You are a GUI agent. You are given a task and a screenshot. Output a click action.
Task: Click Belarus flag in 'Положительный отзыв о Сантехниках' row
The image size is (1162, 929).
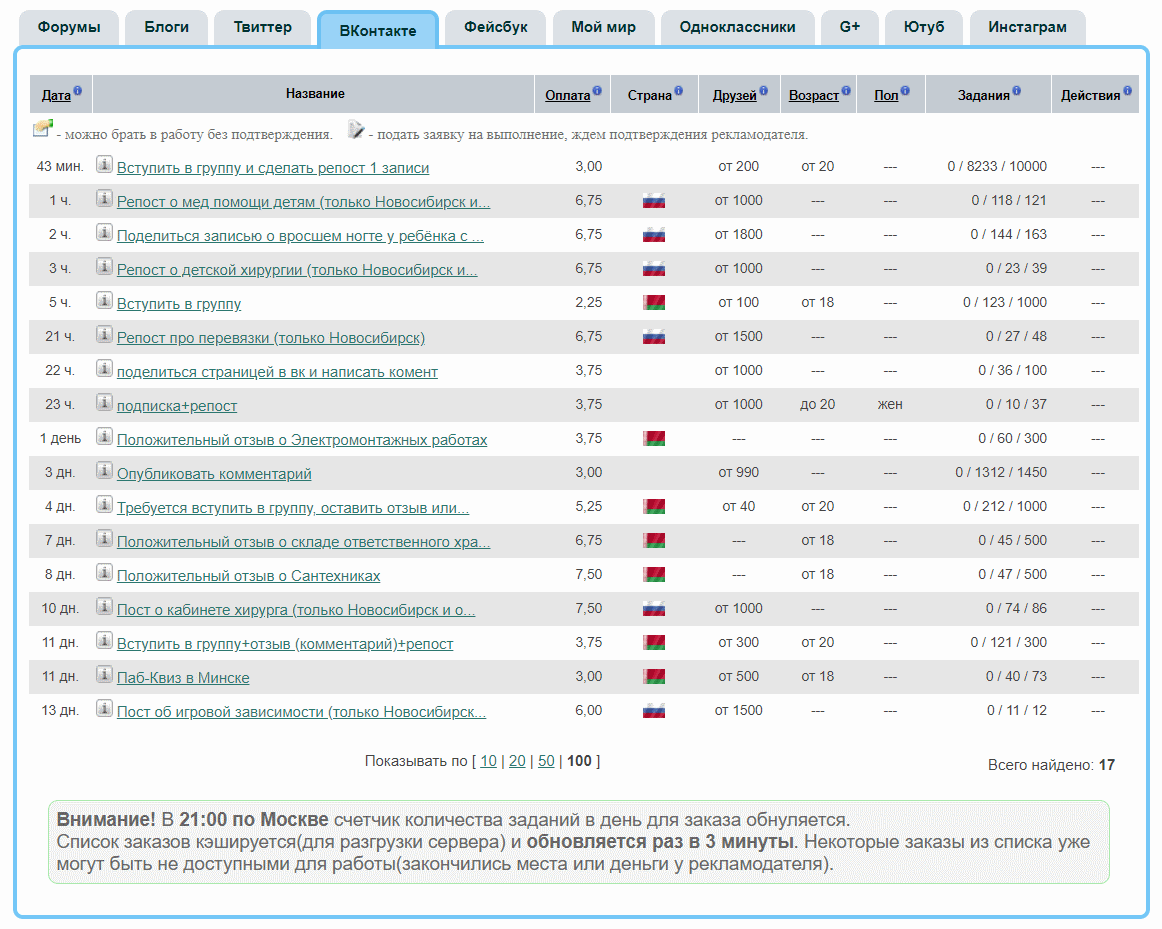(x=653, y=575)
